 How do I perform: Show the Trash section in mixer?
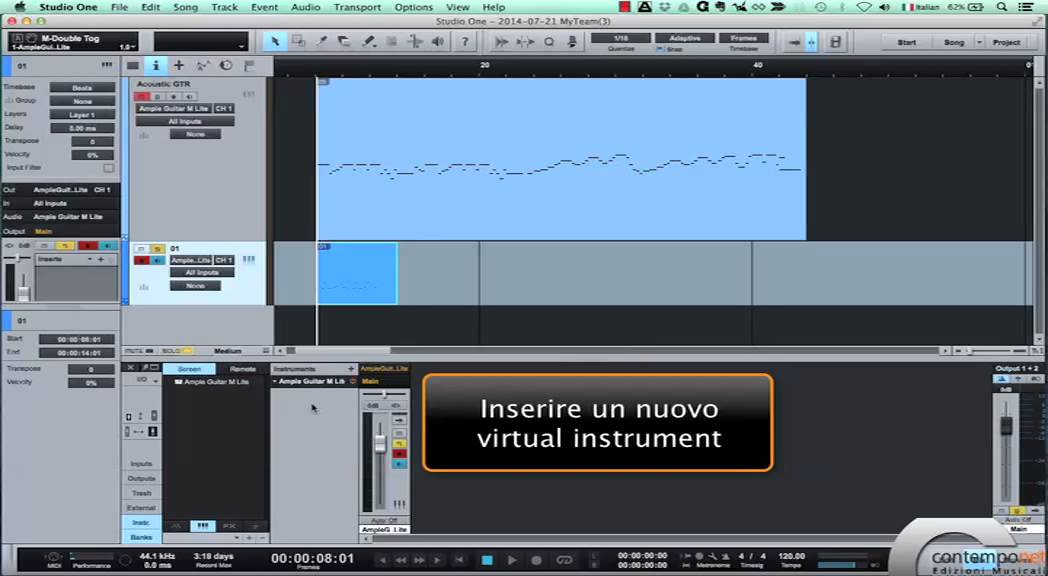141,493
